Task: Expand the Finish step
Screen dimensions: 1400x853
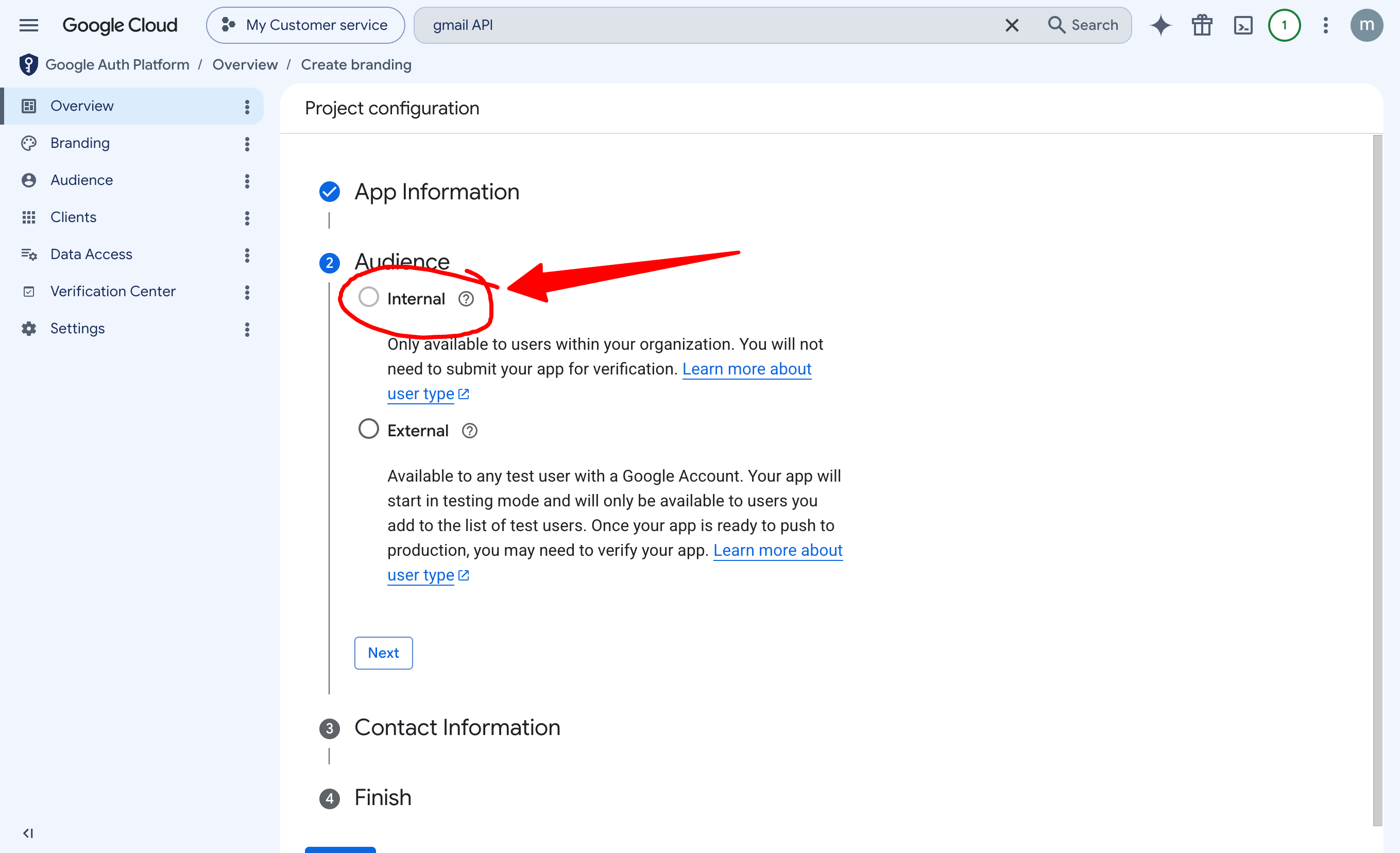Action: tap(382, 797)
